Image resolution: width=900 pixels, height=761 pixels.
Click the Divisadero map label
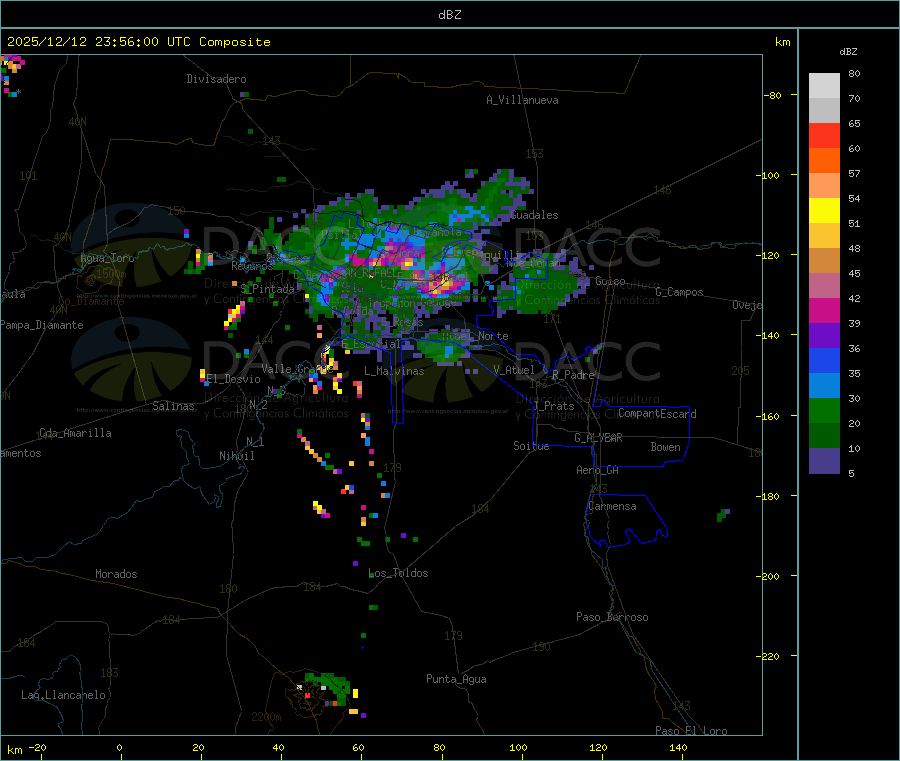pyautogui.click(x=216, y=79)
